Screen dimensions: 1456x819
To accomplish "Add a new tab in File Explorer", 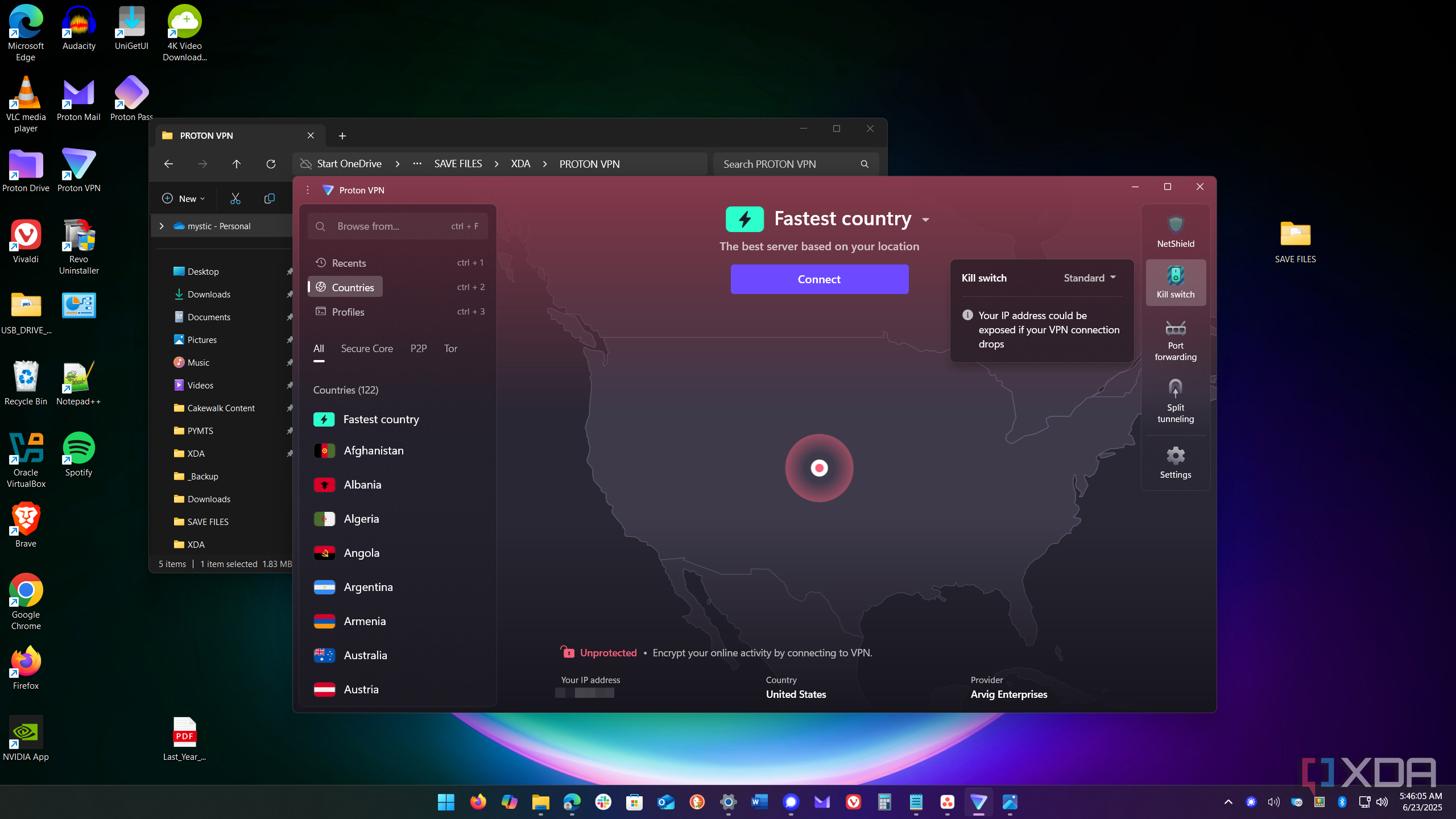I will point(342,136).
